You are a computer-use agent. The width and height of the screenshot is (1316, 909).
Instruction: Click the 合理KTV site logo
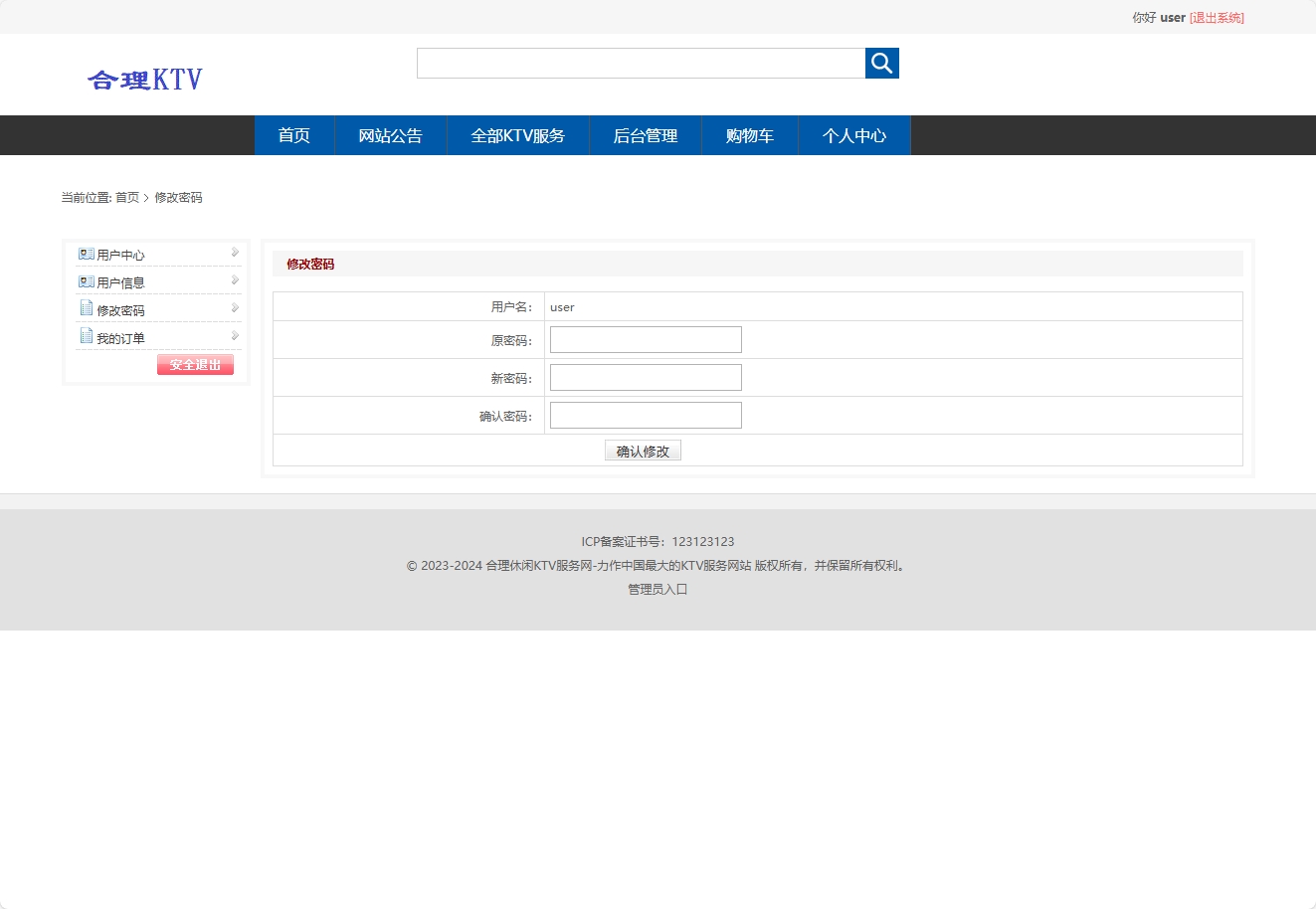click(145, 79)
